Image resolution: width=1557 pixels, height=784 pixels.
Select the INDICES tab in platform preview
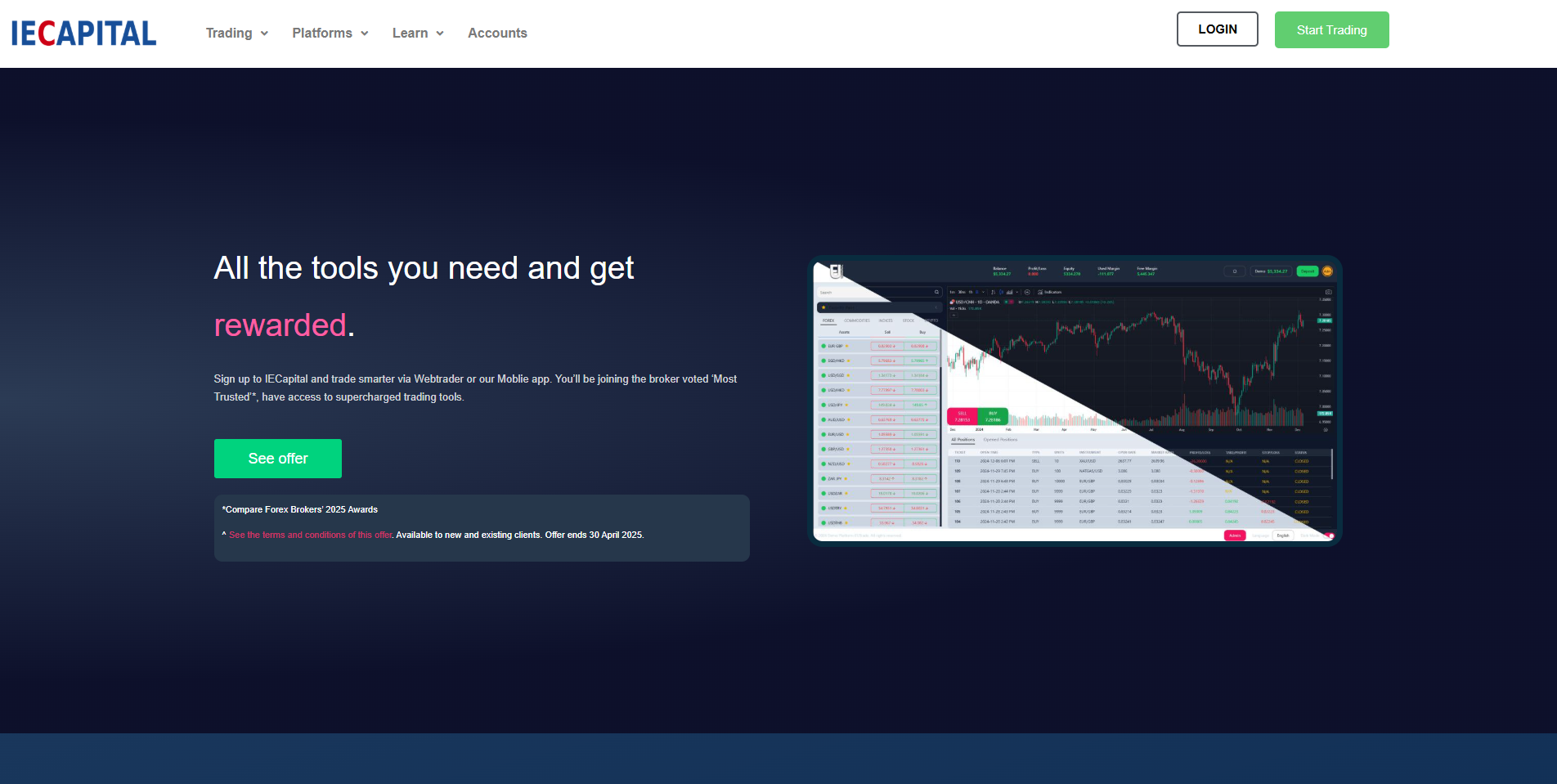tap(886, 320)
